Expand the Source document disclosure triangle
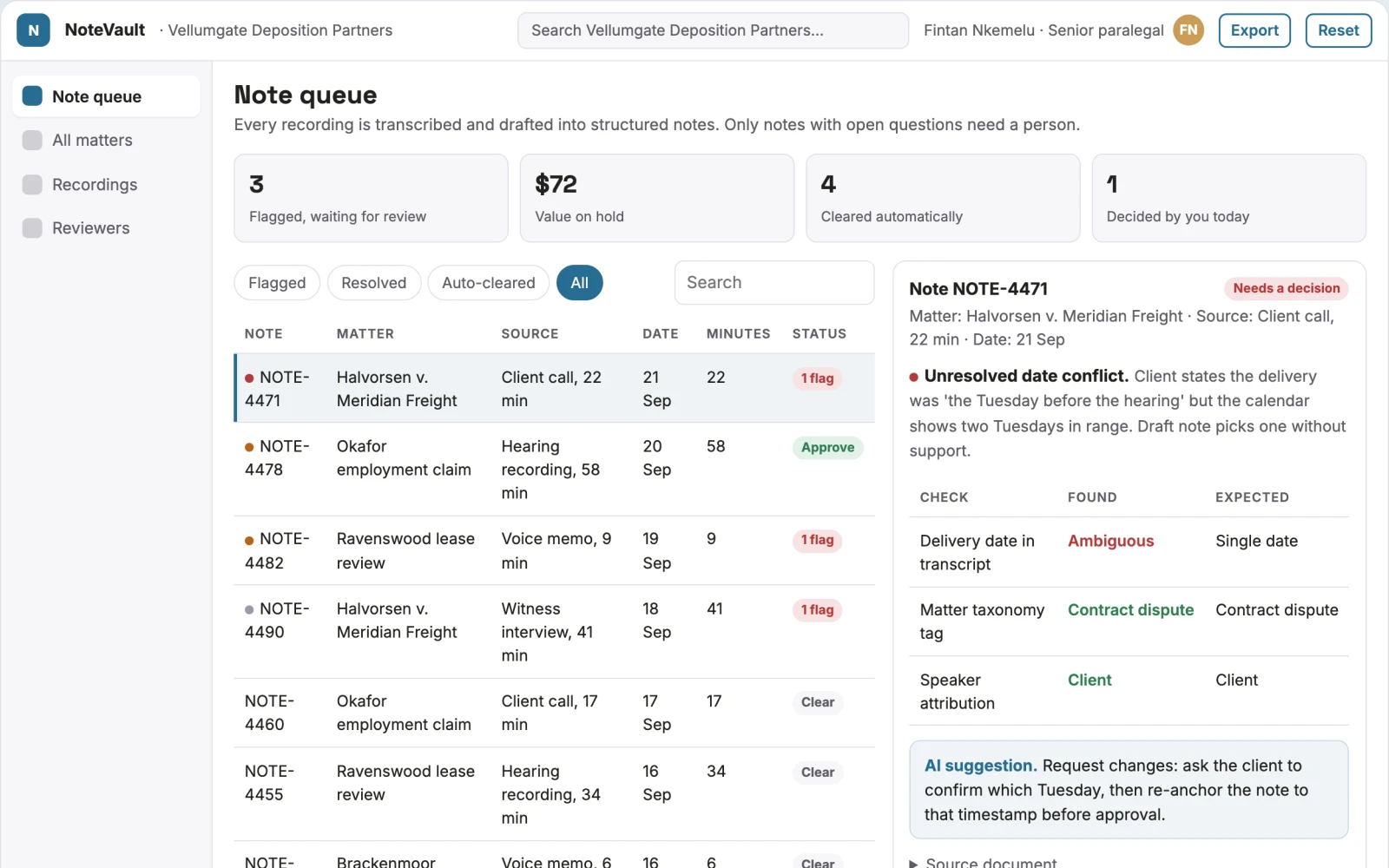This screenshot has height=868, width=1389. [x=913, y=863]
